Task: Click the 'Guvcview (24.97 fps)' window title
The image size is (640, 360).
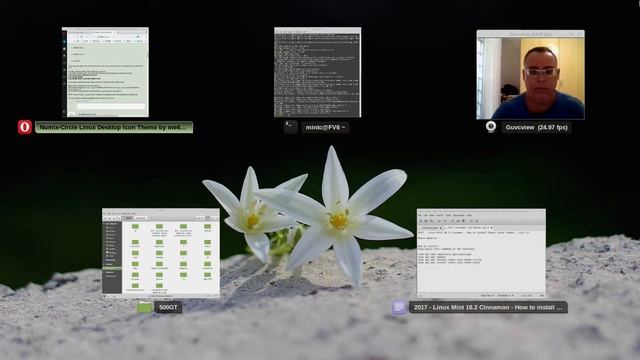Action: [536, 127]
